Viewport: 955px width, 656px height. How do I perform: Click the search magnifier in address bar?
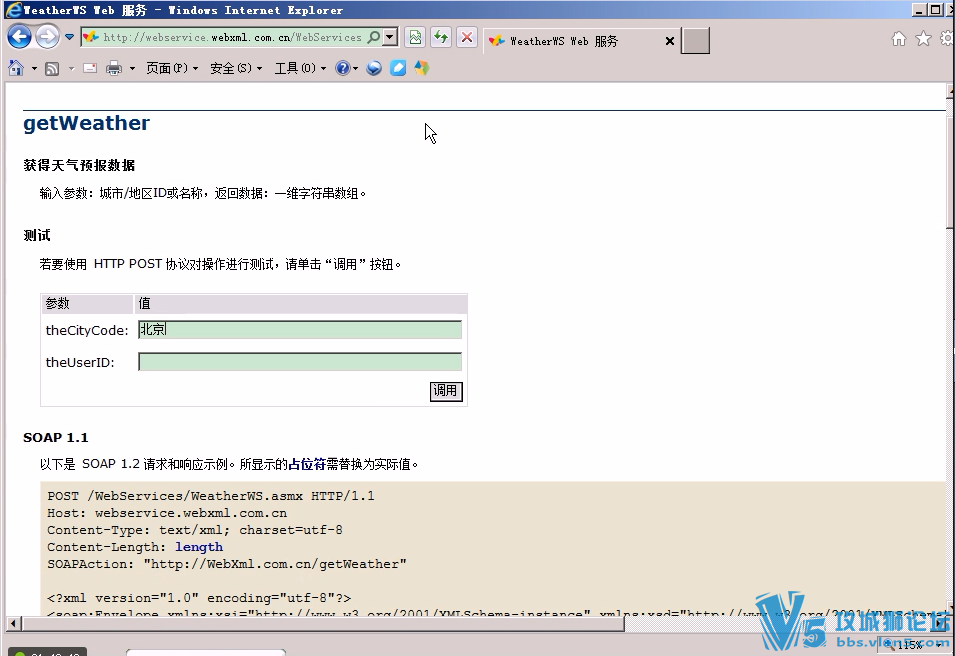(375, 37)
